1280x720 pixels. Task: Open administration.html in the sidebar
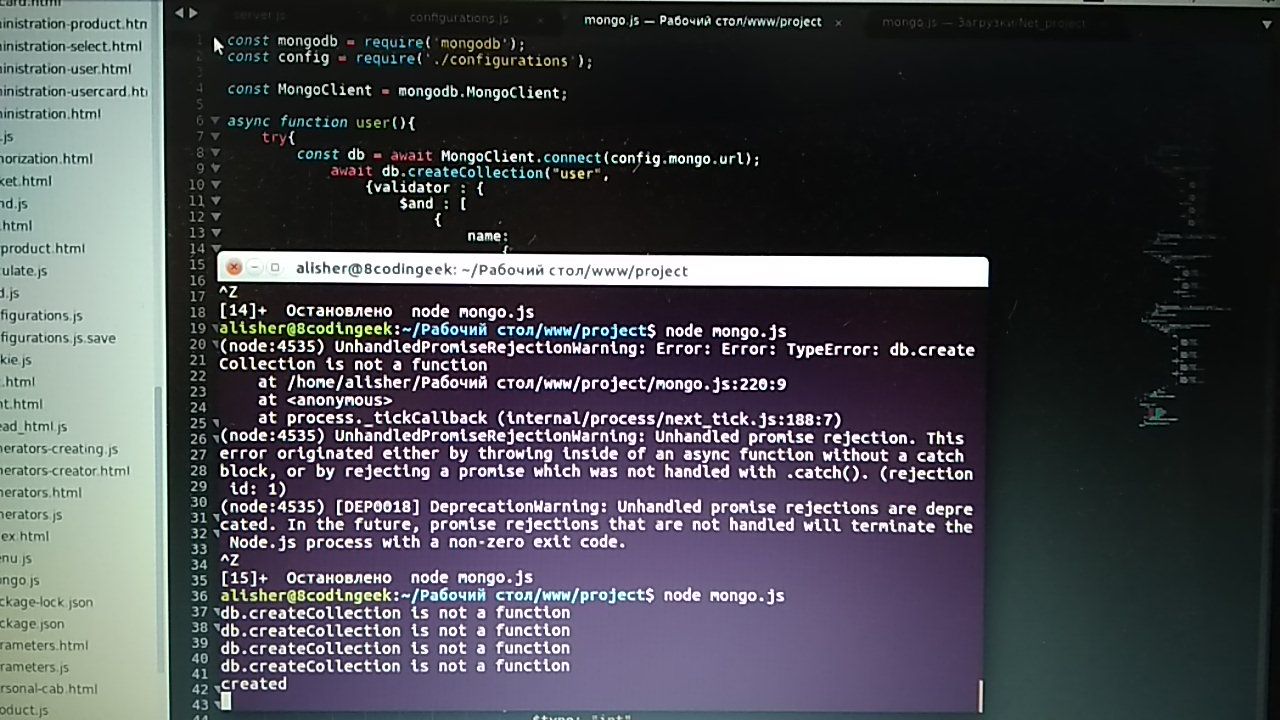click(x=51, y=114)
